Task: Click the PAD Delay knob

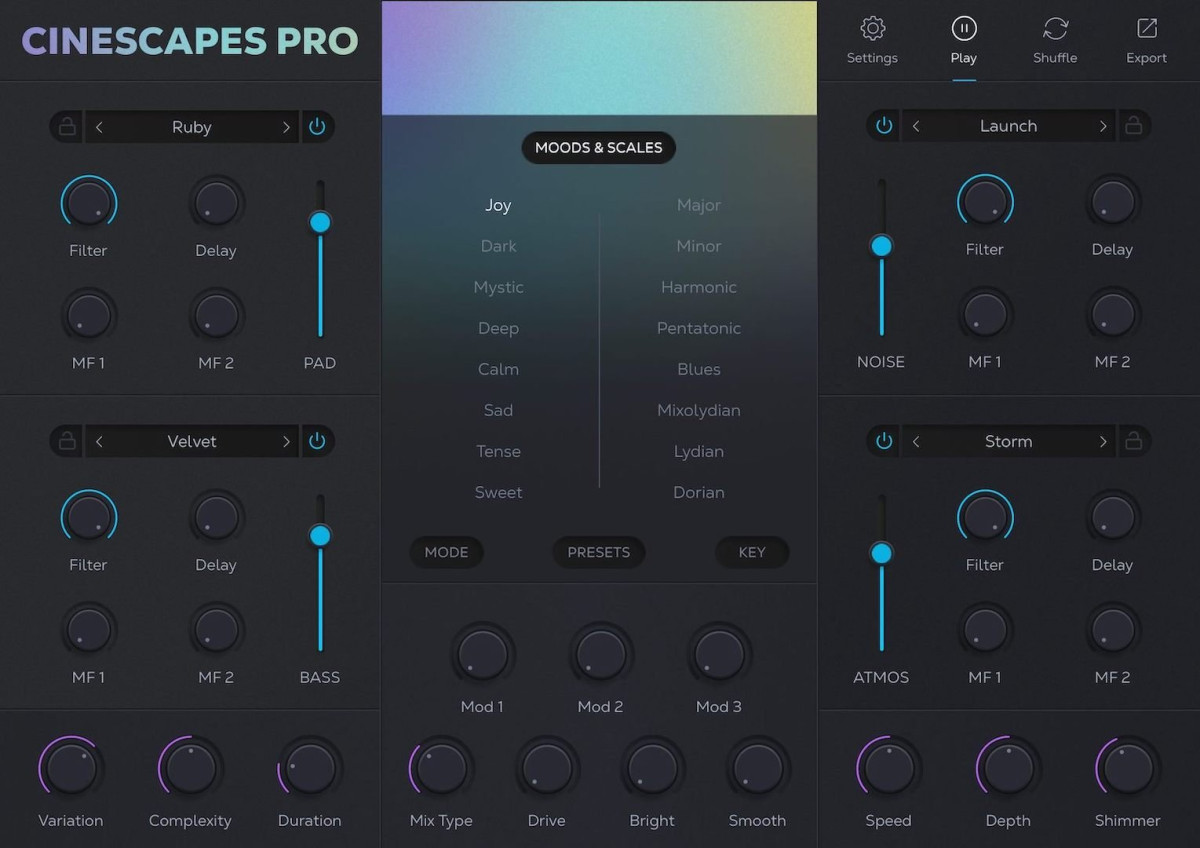Action: 216,204
